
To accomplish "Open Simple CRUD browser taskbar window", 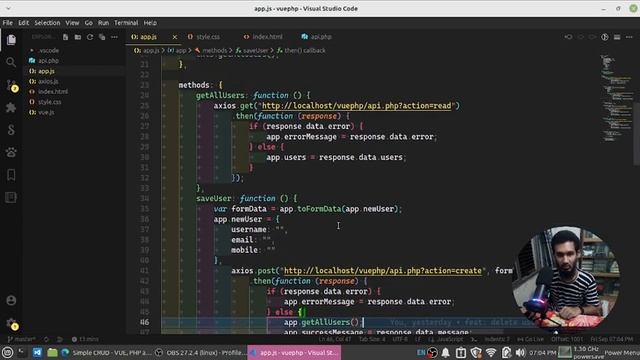I will [x=106, y=353].
